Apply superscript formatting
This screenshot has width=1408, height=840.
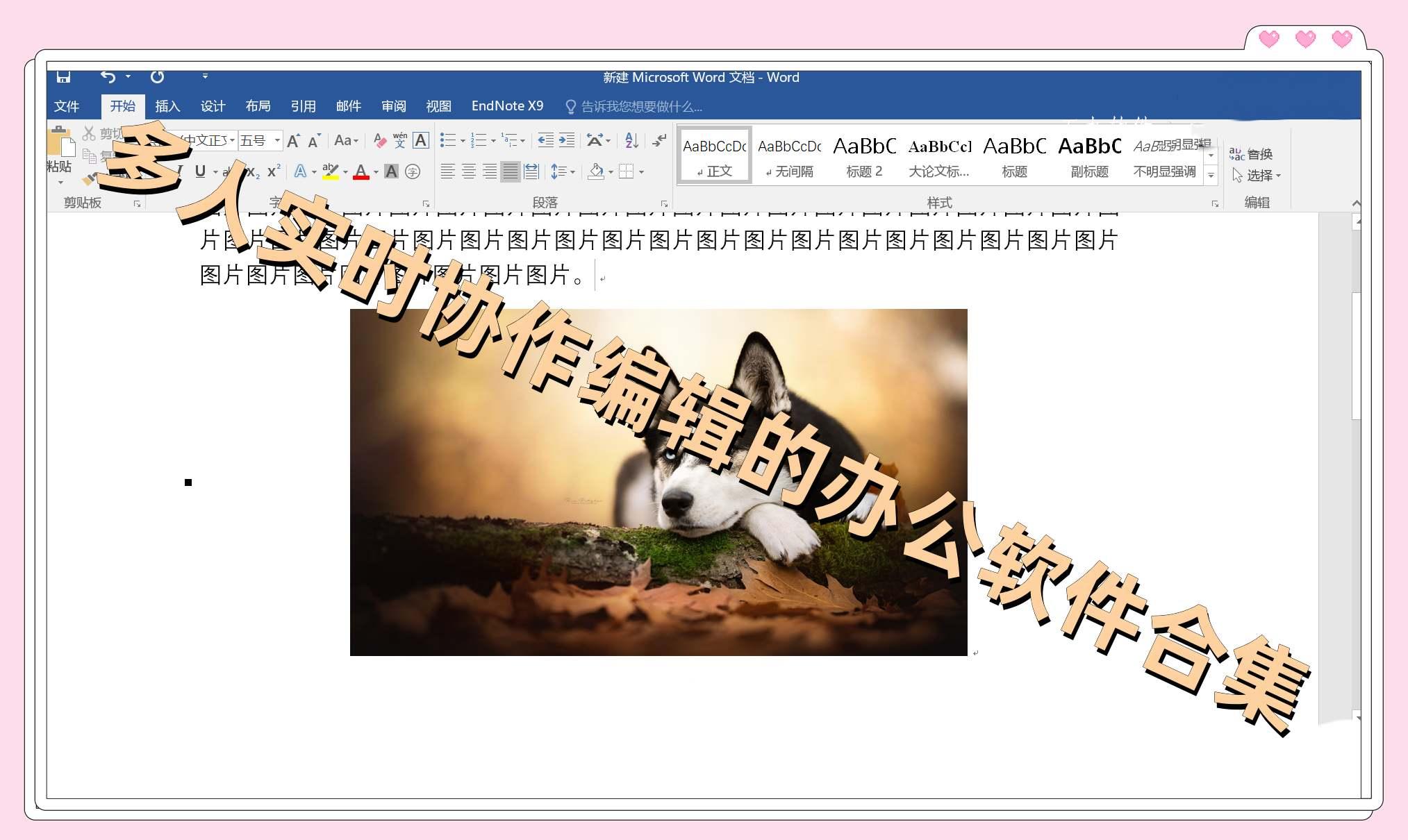tap(273, 171)
